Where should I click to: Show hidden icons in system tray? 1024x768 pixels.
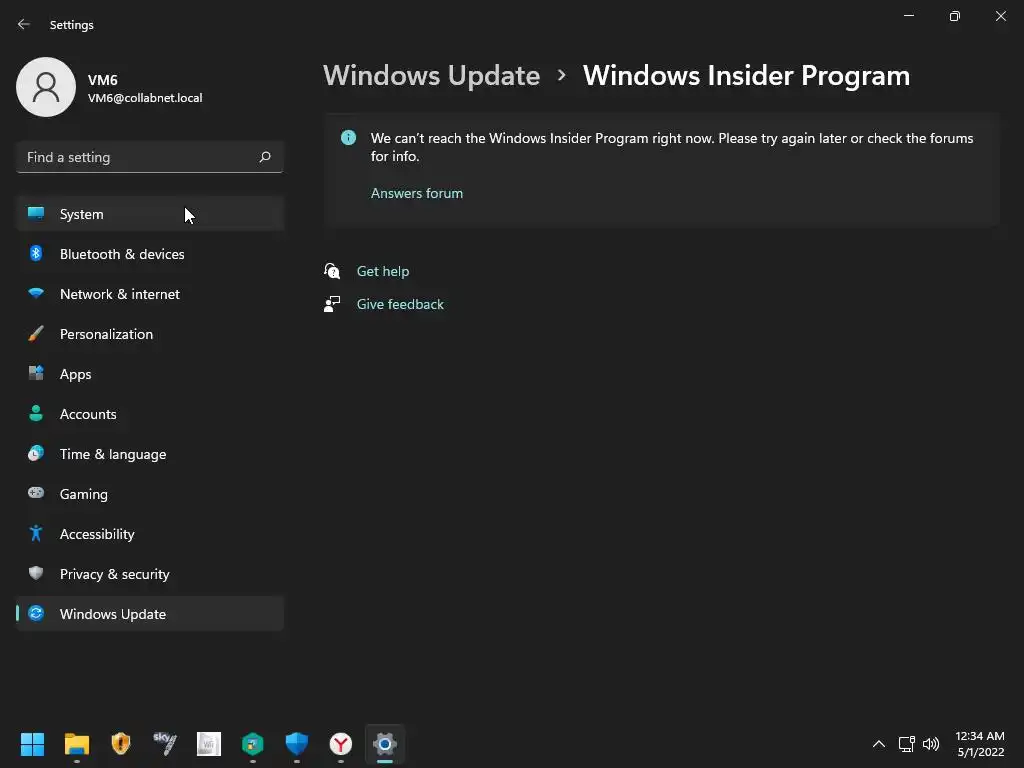pyautogui.click(x=879, y=744)
